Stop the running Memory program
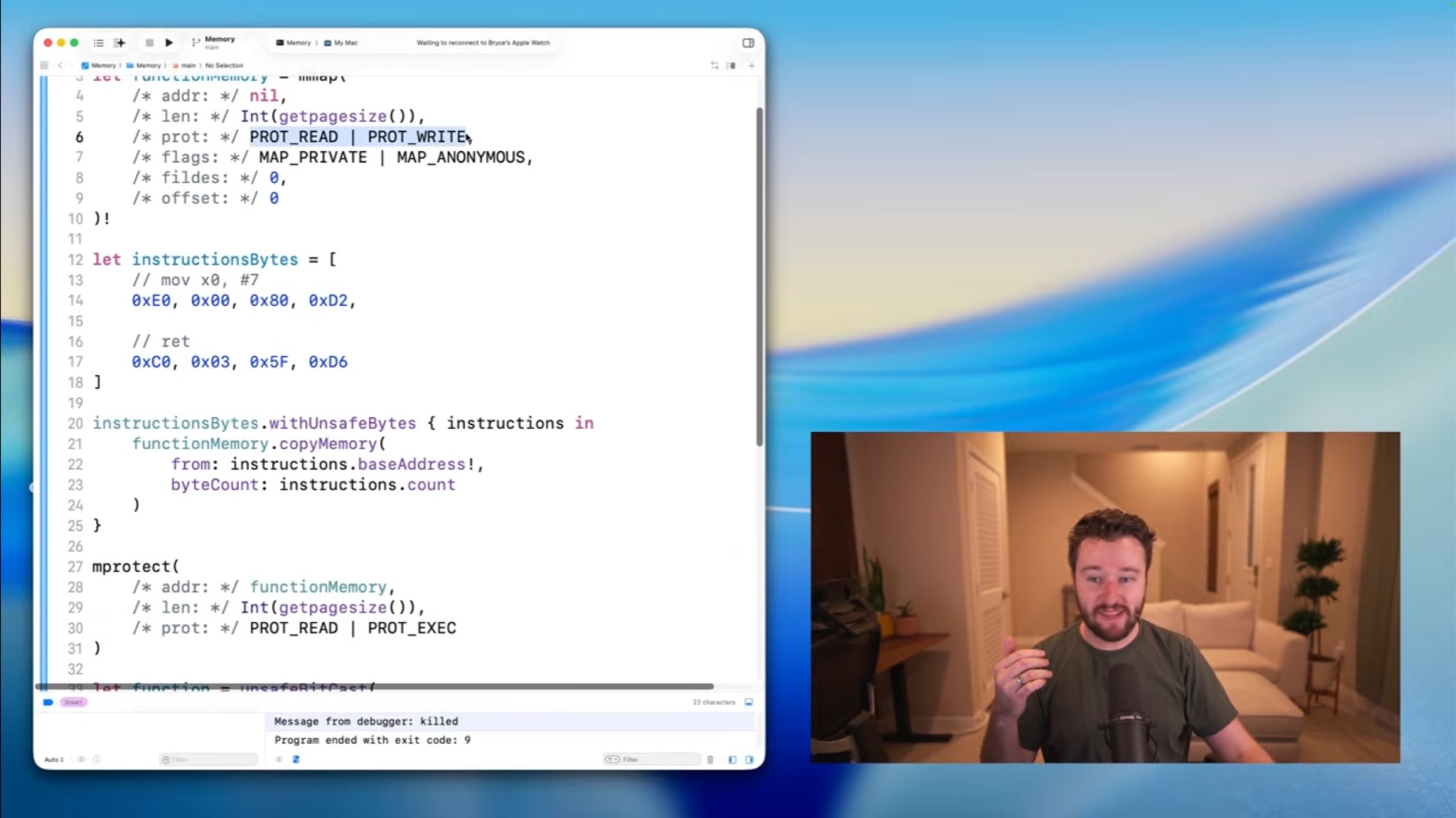The image size is (1456, 818). click(x=149, y=43)
